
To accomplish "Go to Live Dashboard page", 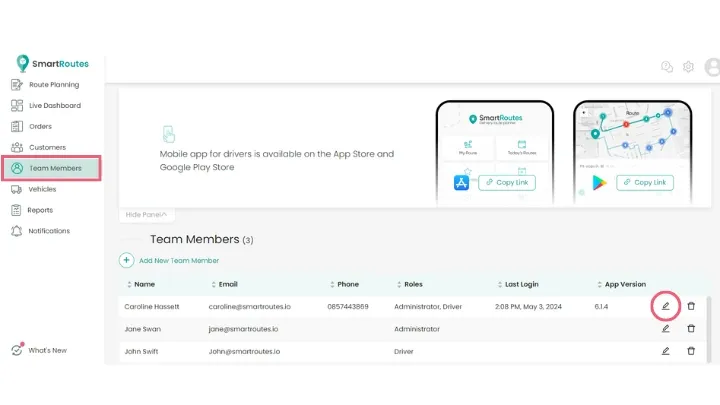I will (x=54, y=106).
